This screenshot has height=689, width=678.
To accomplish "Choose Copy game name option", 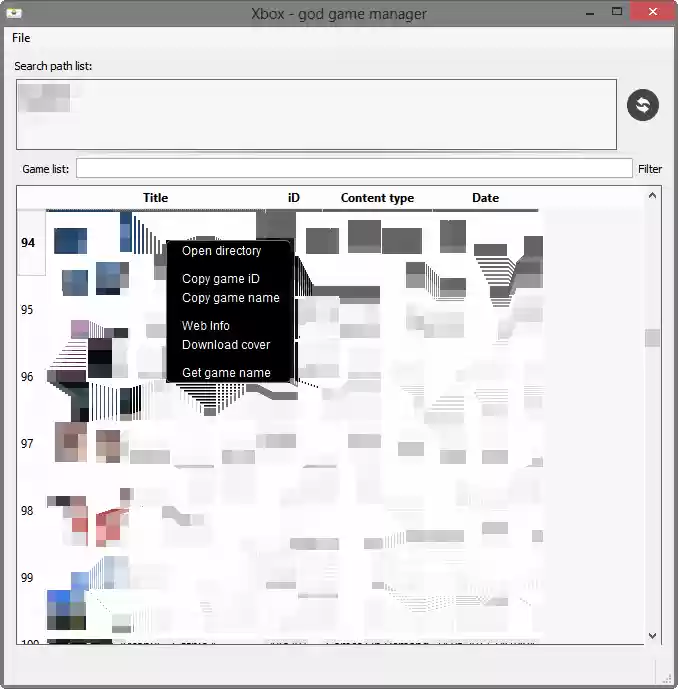I will pyautogui.click(x=231, y=298).
